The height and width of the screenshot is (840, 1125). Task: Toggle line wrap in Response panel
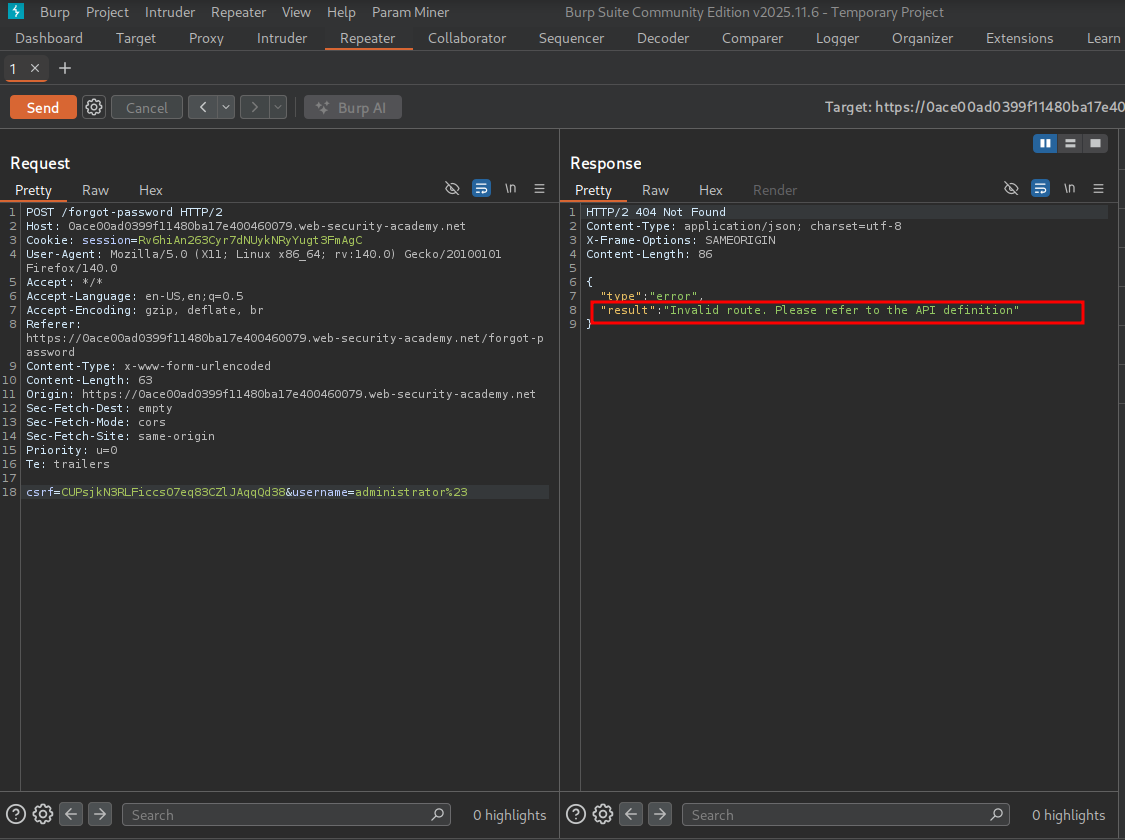(1040, 189)
